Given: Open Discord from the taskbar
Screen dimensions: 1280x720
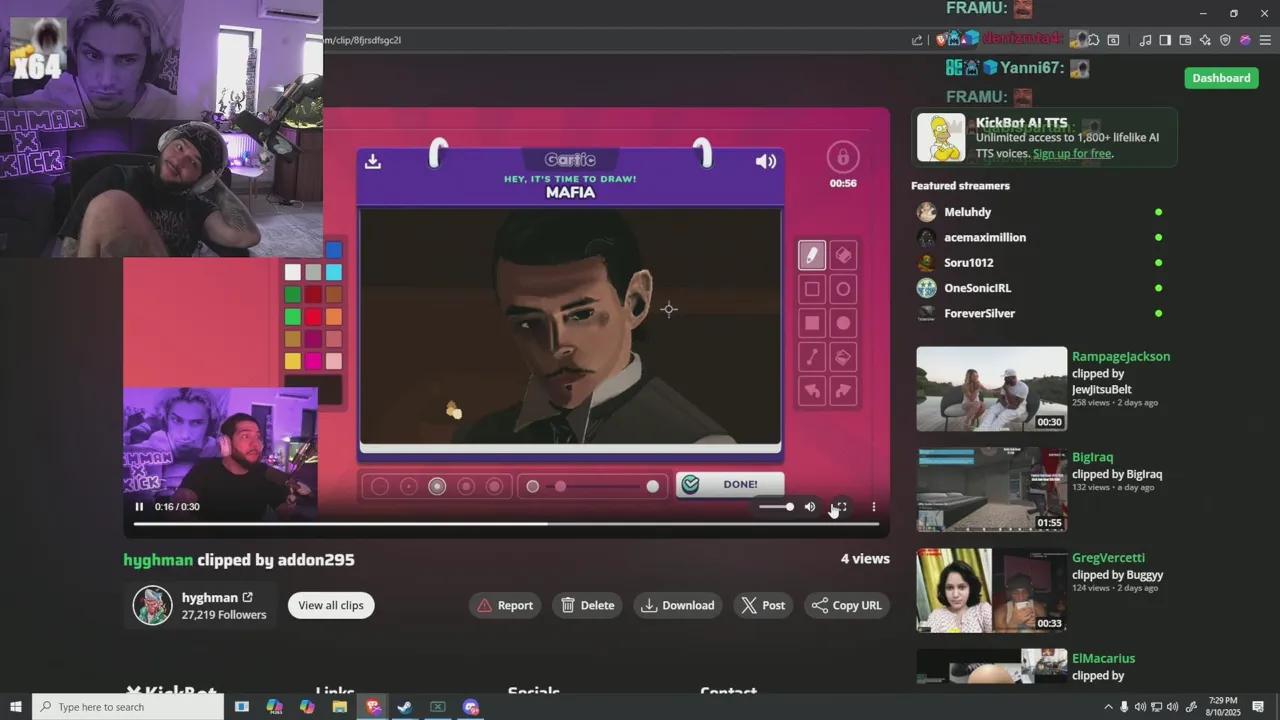Looking at the screenshot, I should coord(471,707).
